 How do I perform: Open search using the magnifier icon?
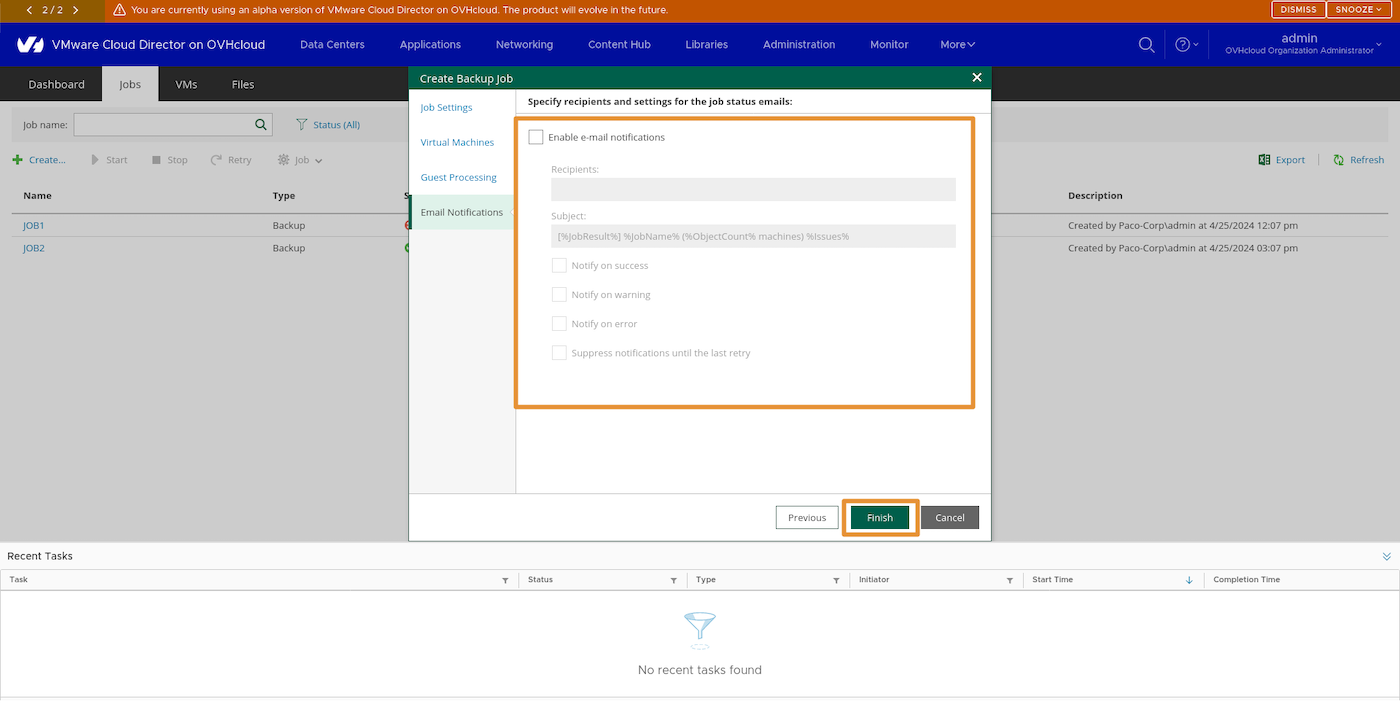pyautogui.click(x=1146, y=44)
